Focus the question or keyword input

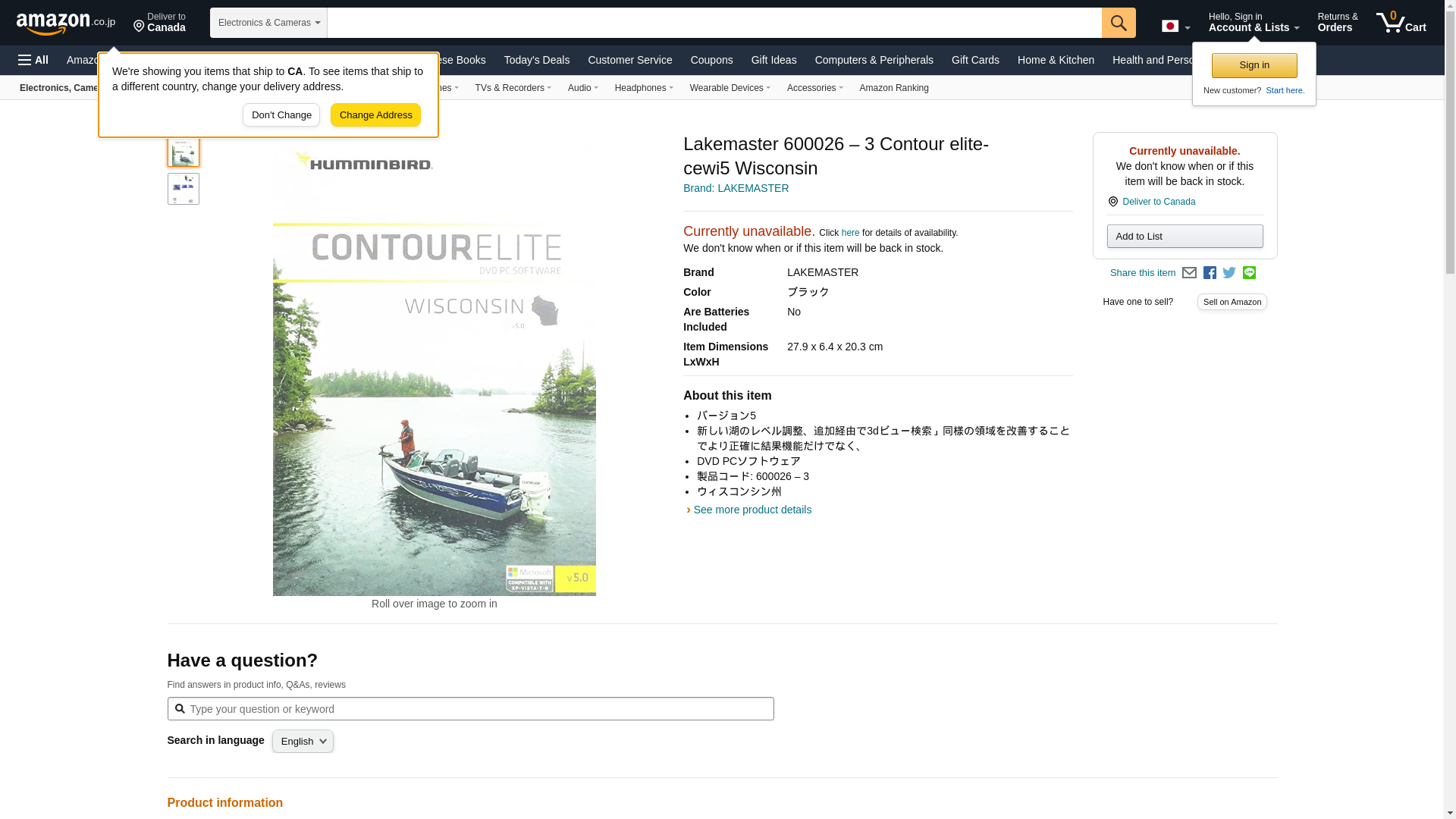click(x=470, y=709)
